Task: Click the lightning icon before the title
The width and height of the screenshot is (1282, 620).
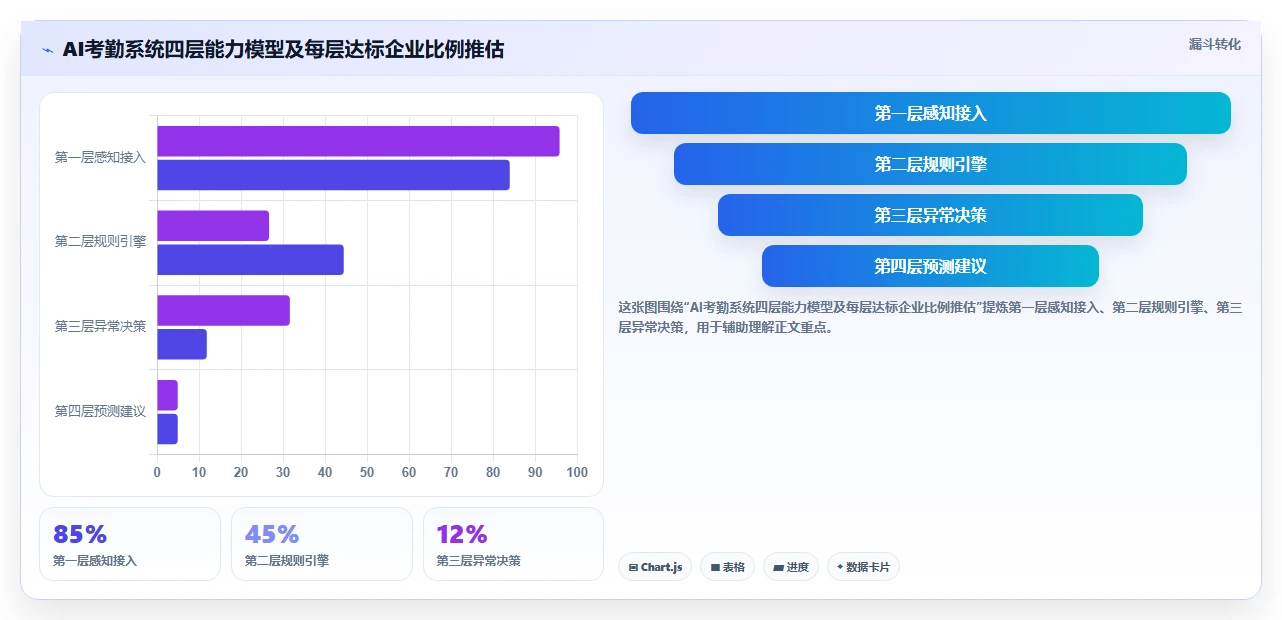Action: (48, 50)
